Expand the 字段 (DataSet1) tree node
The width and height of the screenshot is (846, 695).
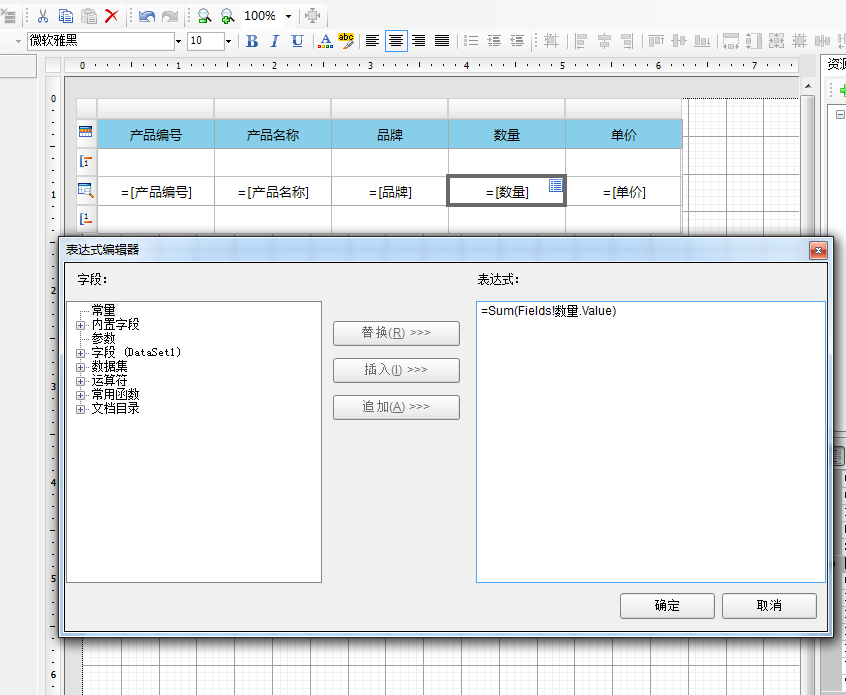tap(80, 353)
